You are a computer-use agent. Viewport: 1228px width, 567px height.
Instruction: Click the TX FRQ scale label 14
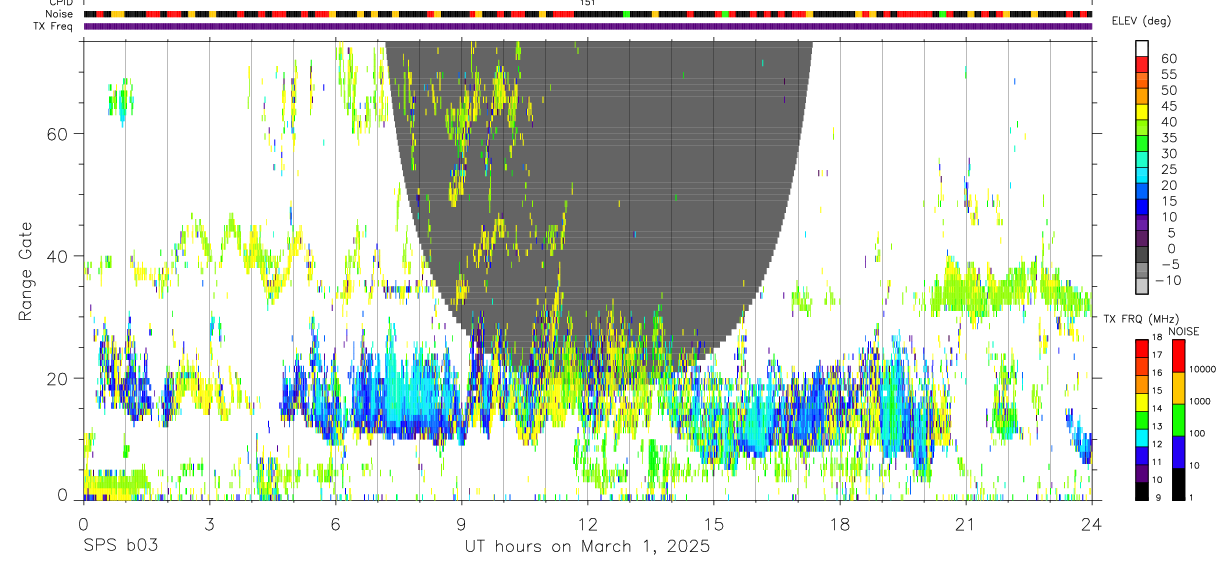[1157, 409]
